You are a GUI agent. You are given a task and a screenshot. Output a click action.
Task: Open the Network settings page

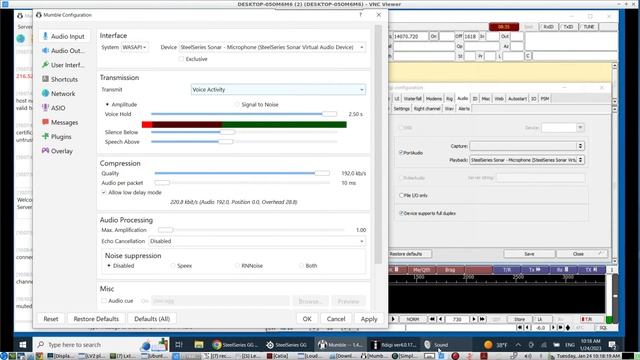(64, 93)
